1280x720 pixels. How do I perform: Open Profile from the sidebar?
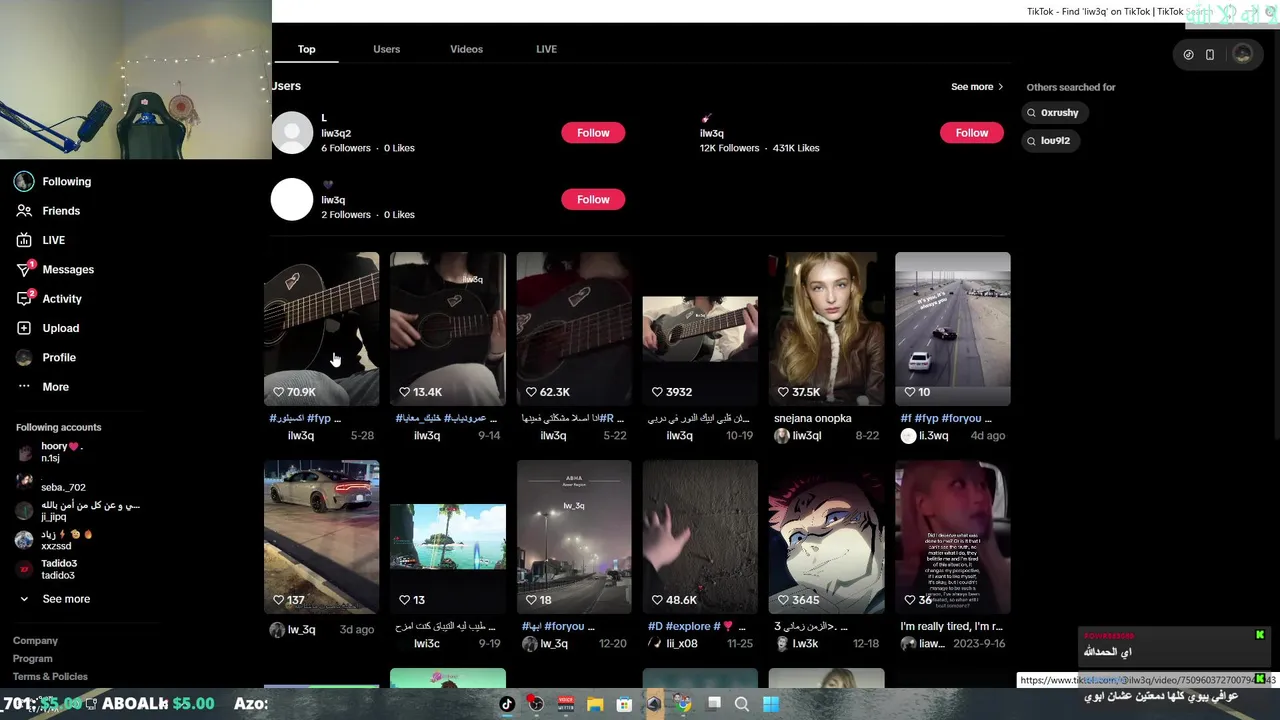46,357
